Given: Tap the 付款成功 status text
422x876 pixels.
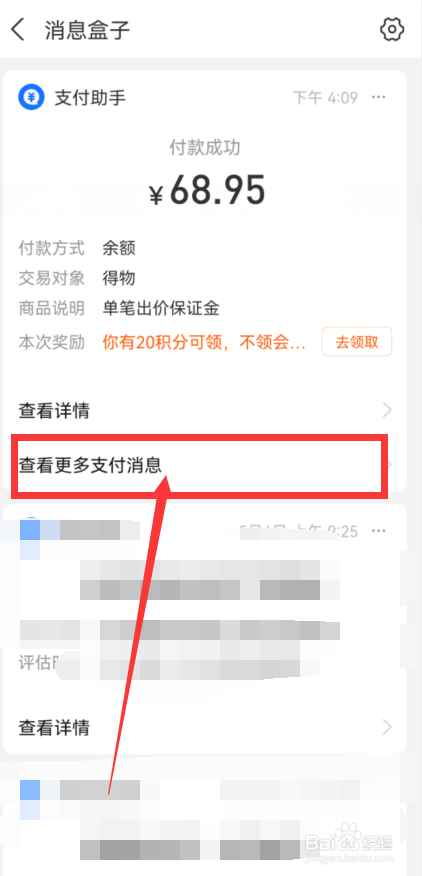Looking at the screenshot, I should tap(205, 147).
